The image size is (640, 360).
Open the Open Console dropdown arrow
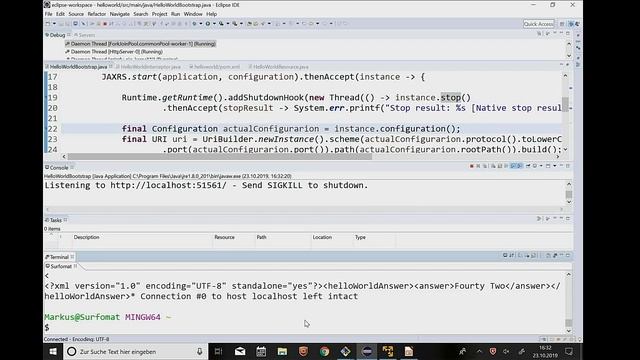pyautogui.click(x=555, y=166)
